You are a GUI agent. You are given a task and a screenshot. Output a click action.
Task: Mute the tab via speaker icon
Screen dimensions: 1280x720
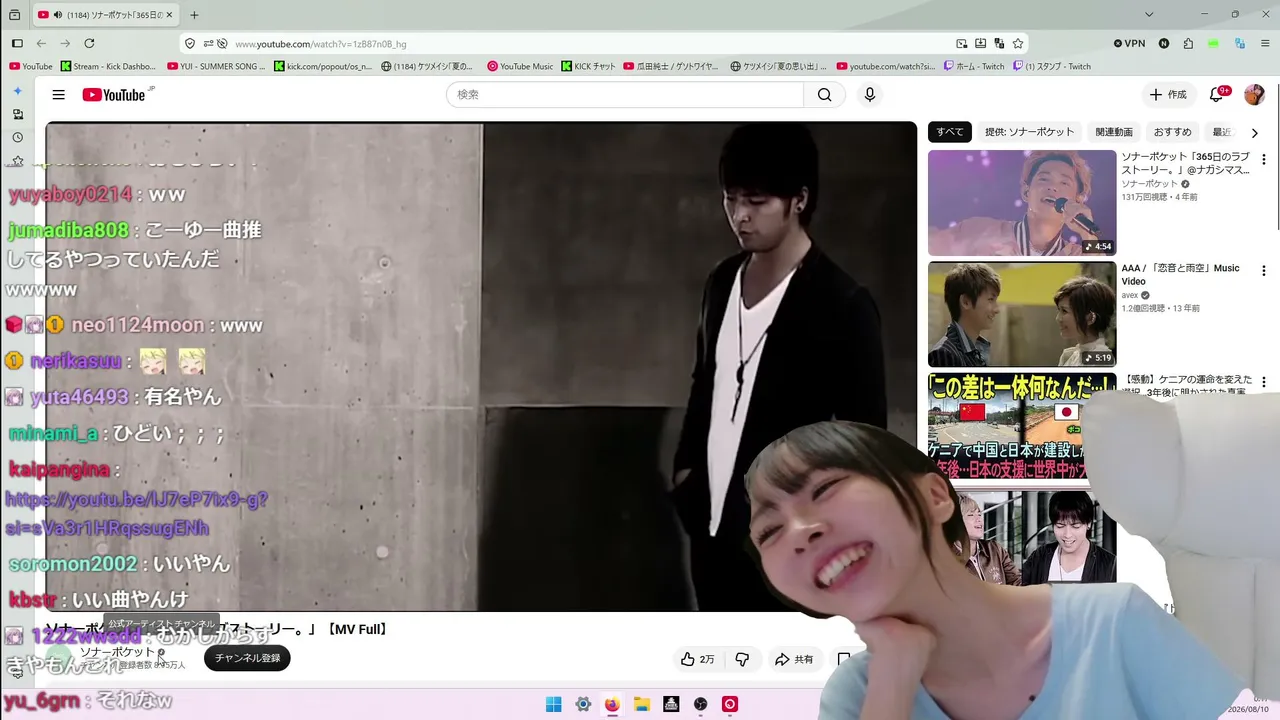(58, 15)
